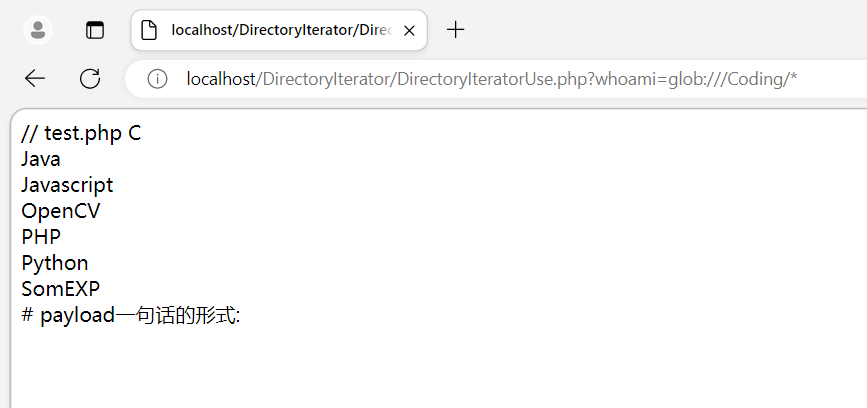Click the localhost host name in the URL
Viewport: 867px width, 408px height.
point(221,79)
